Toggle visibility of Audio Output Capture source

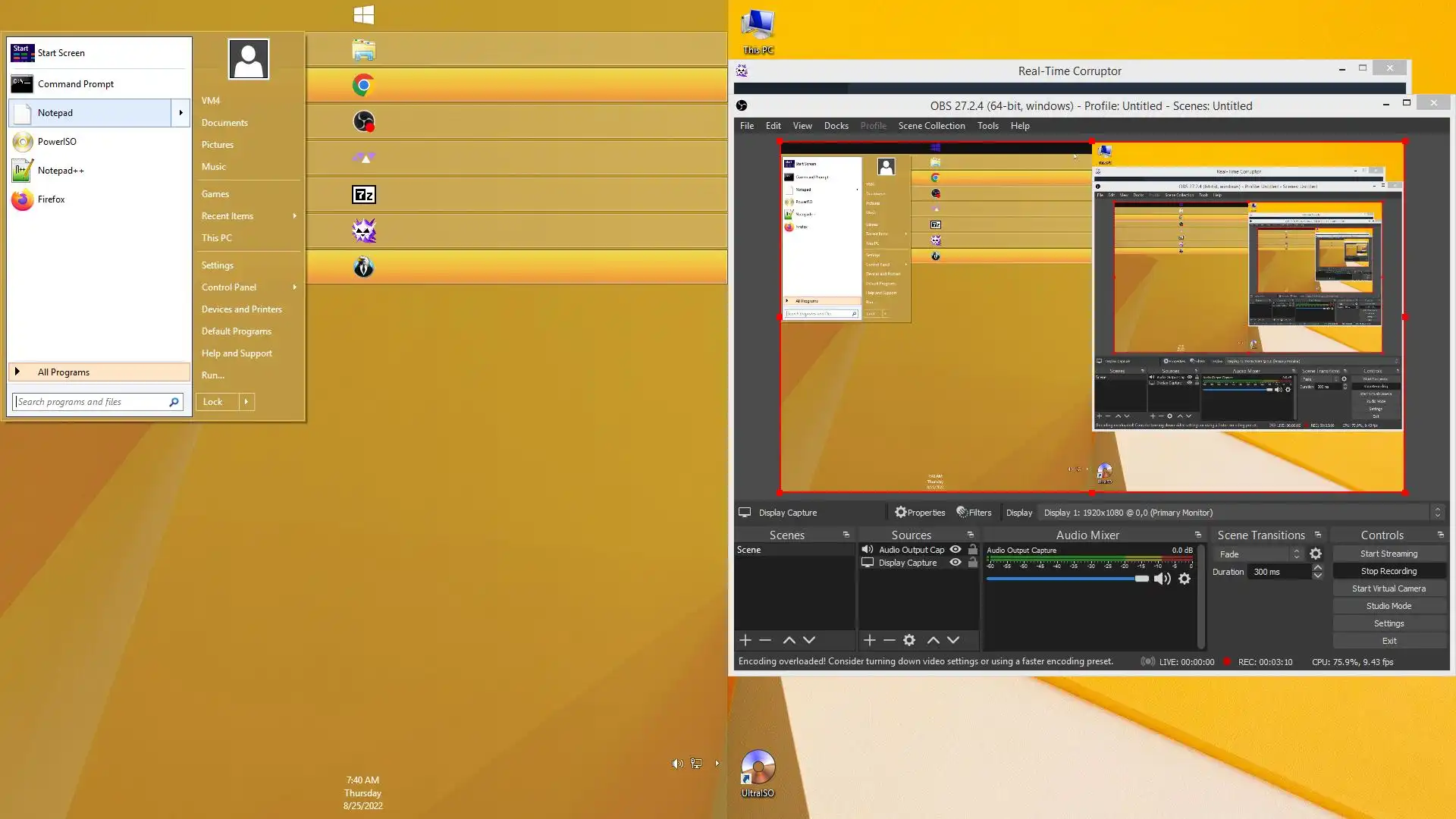coord(955,550)
